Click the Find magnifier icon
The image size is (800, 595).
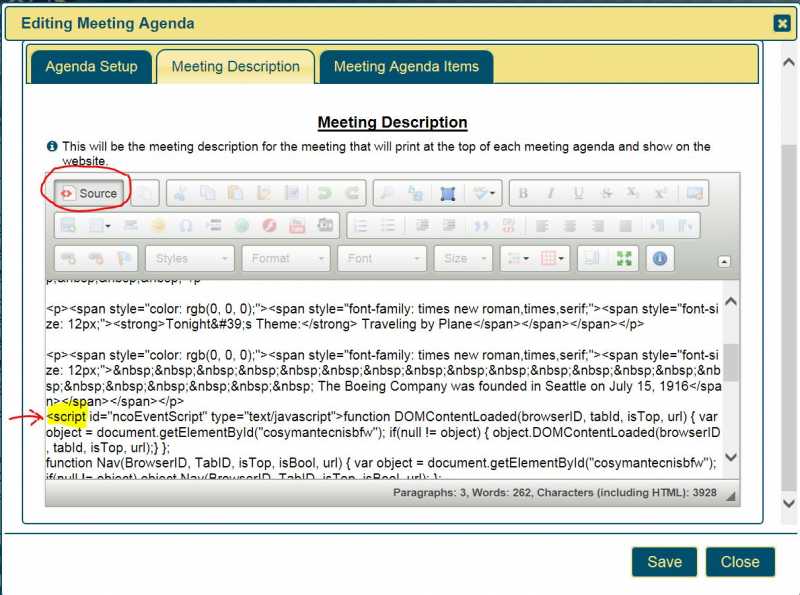pos(387,193)
